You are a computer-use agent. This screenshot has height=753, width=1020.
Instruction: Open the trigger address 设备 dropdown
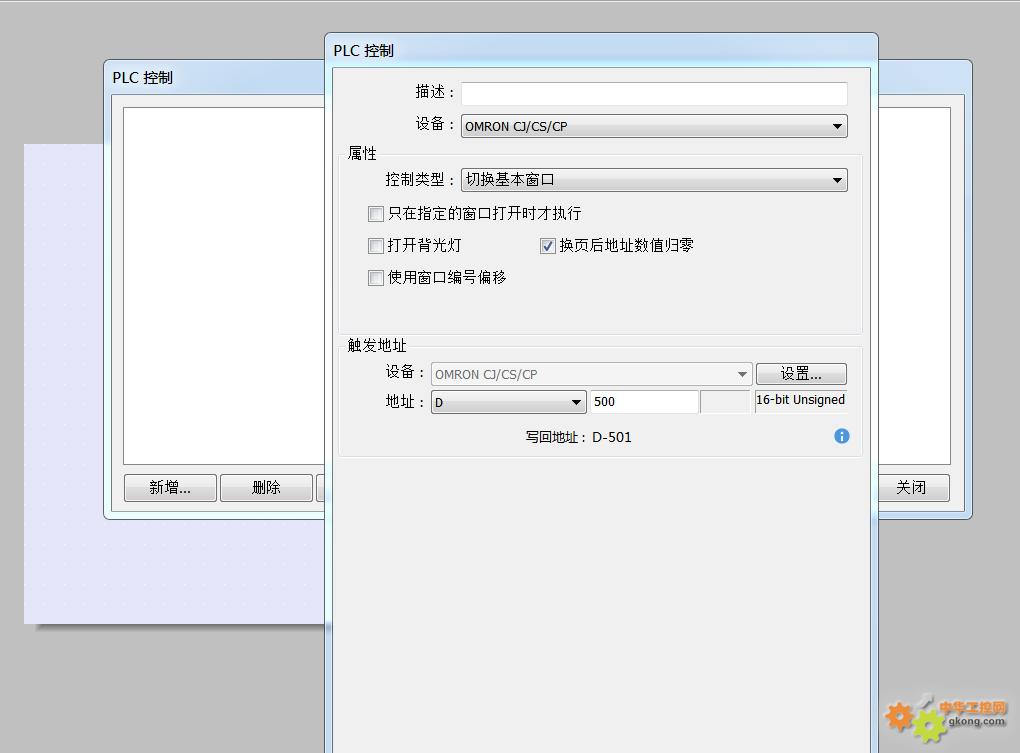[591, 374]
